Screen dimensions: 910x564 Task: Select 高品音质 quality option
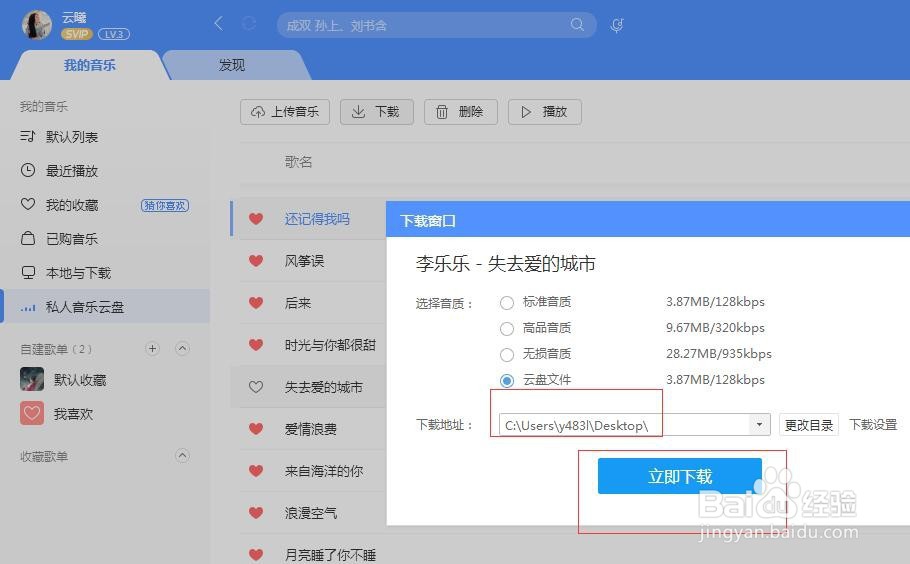pyautogui.click(x=507, y=329)
